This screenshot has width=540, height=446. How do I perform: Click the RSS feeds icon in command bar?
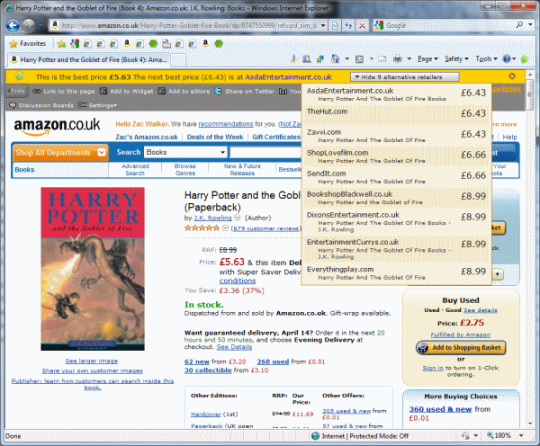[359, 59]
